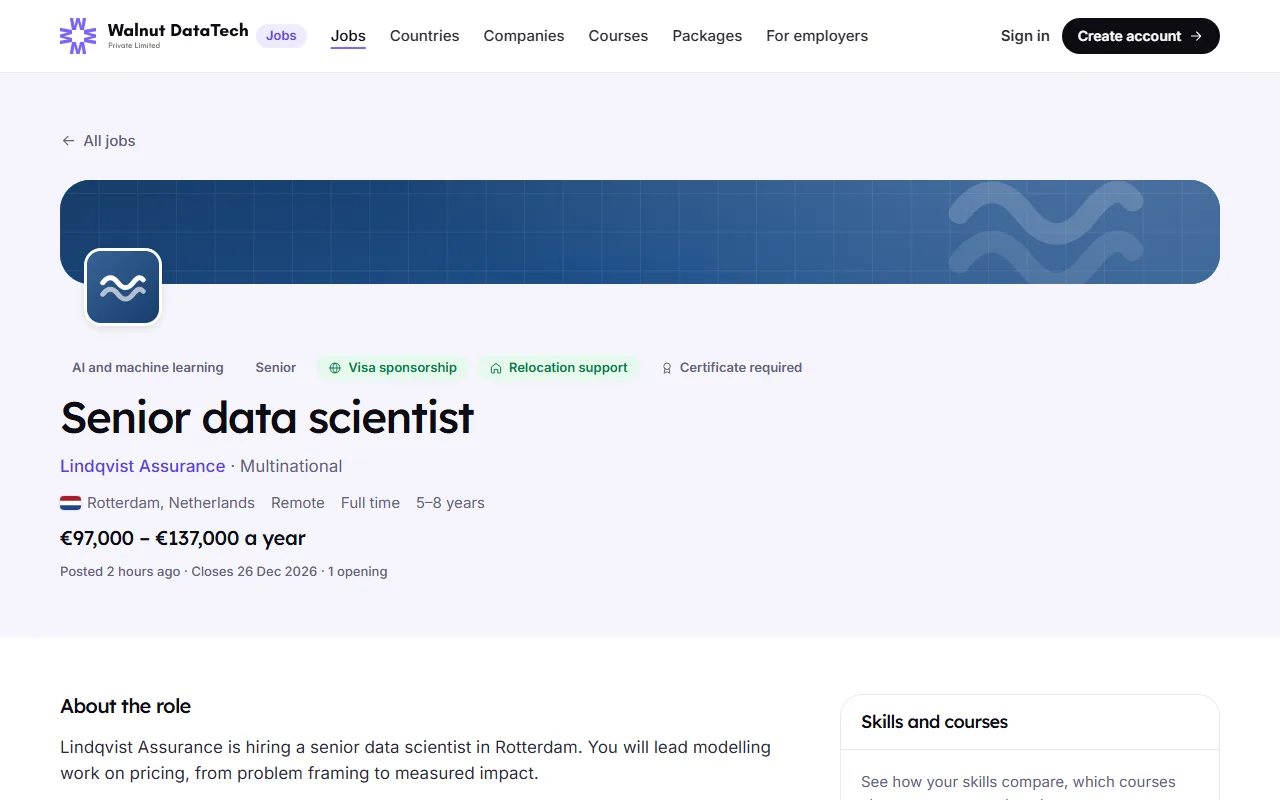Click the Sign in link

1025,36
